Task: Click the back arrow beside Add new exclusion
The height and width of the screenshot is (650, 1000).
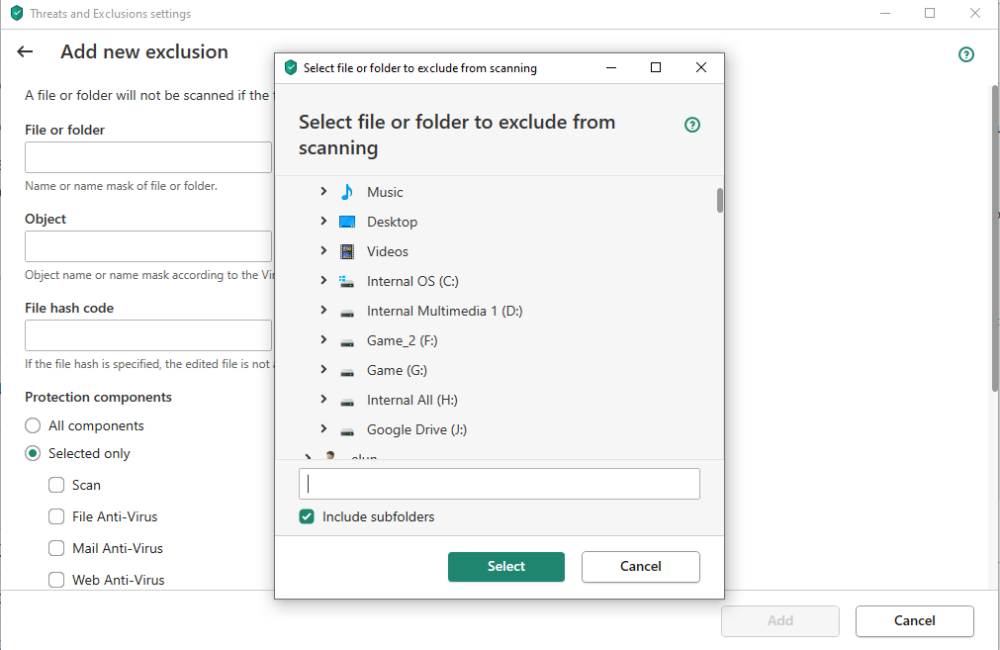Action: click(x=25, y=52)
